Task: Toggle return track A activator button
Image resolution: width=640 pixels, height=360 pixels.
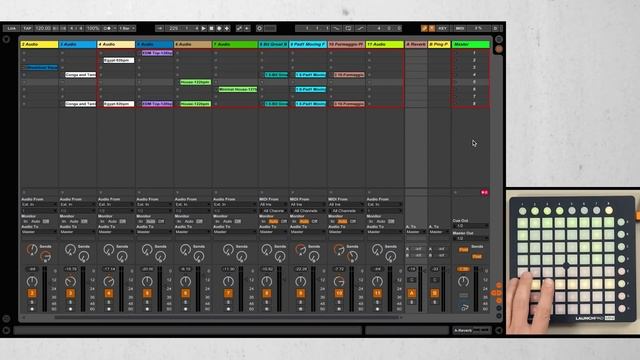Action: 411,293
